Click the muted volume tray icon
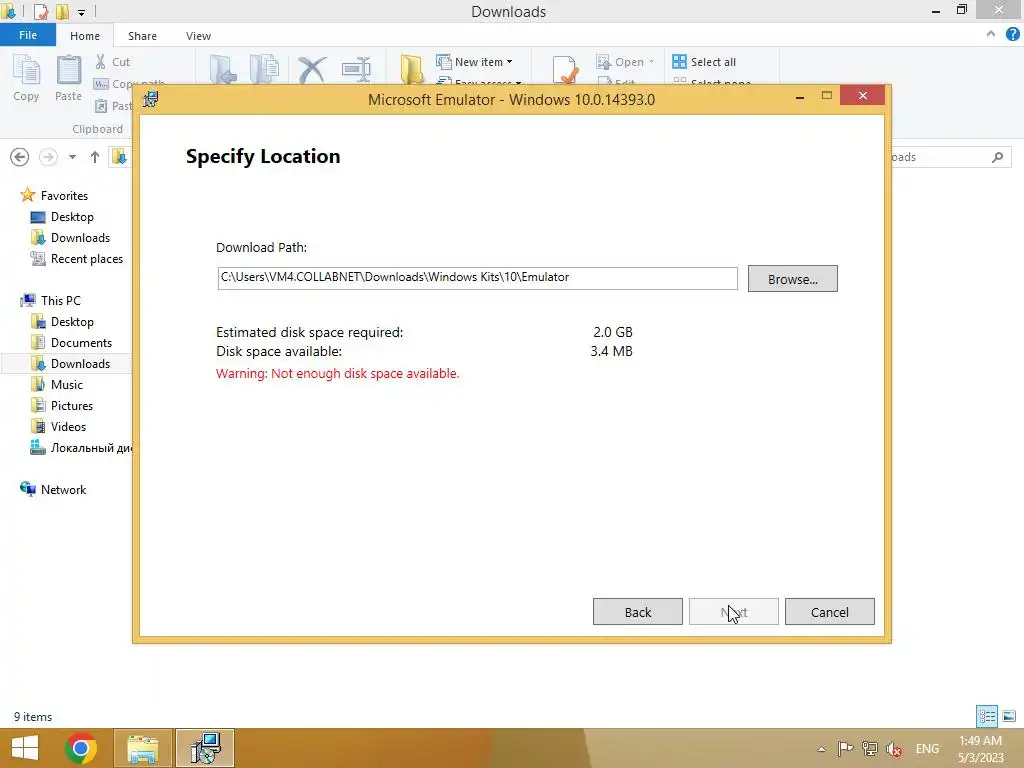 [x=894, y=749]
